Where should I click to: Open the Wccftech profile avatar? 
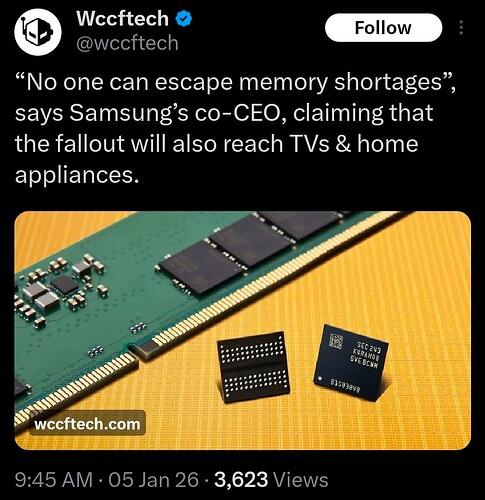pyautogui.click(x=38, y=31)
